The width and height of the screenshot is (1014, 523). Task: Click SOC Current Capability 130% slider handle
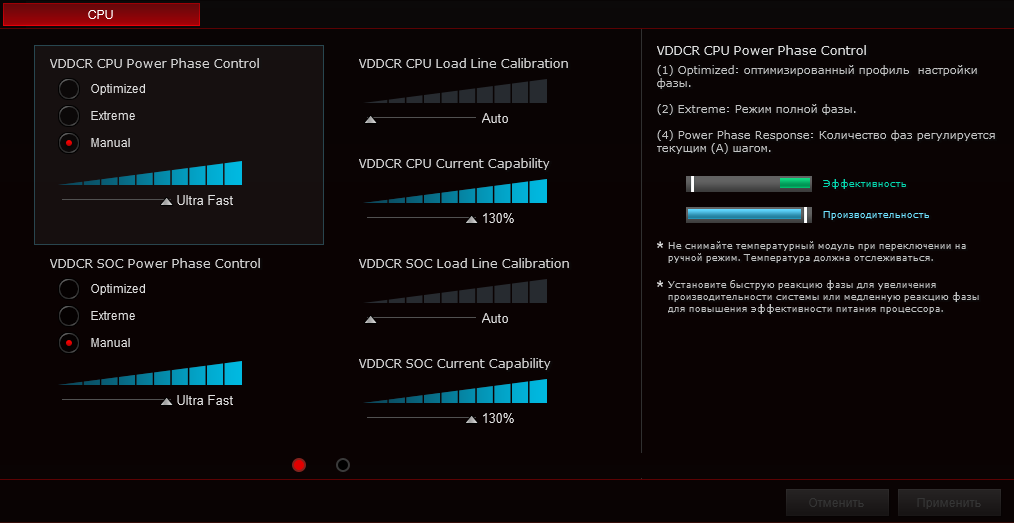click(x=472, y=418)
